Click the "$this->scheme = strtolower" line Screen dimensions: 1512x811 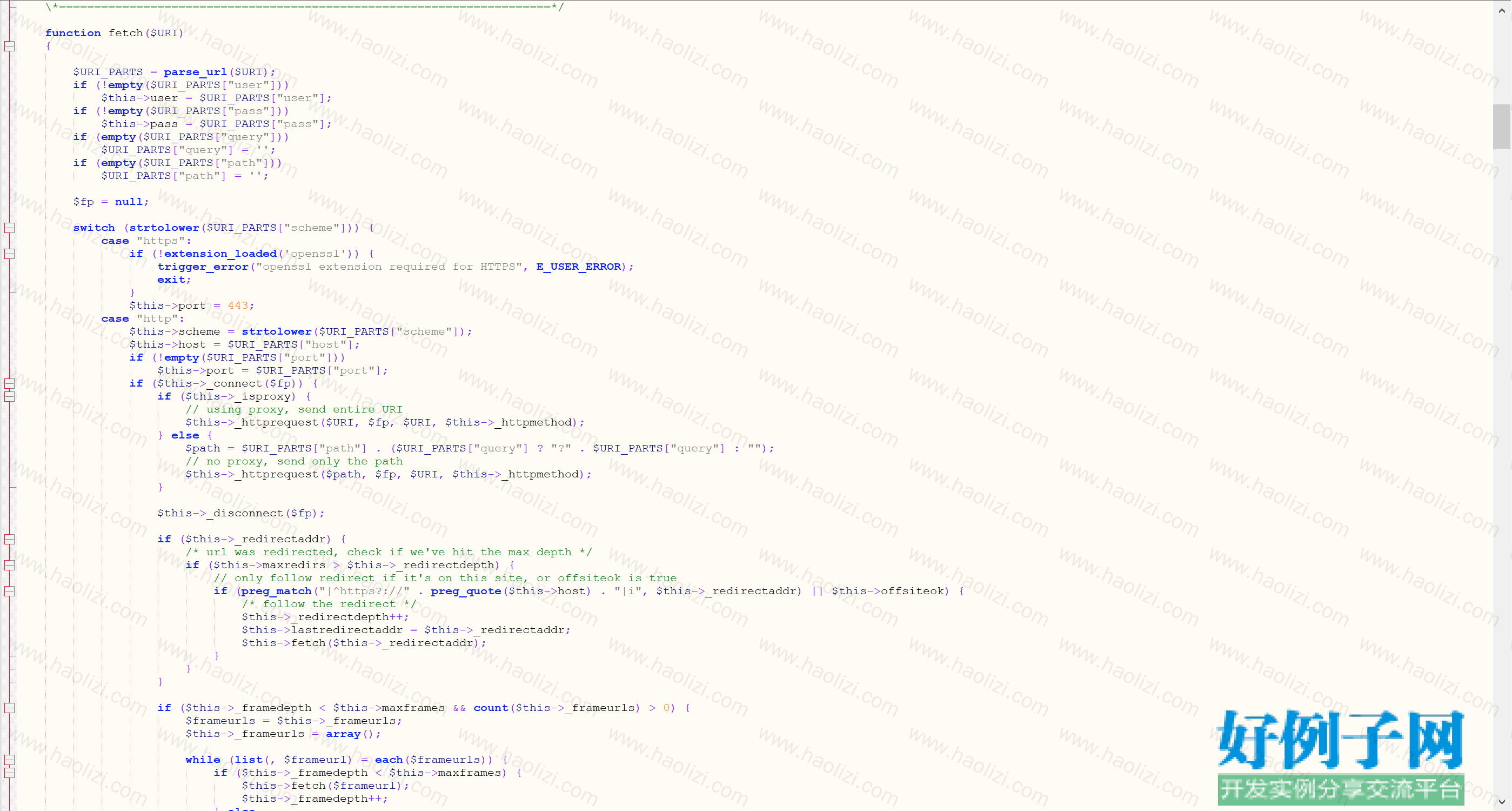point(300,331)
